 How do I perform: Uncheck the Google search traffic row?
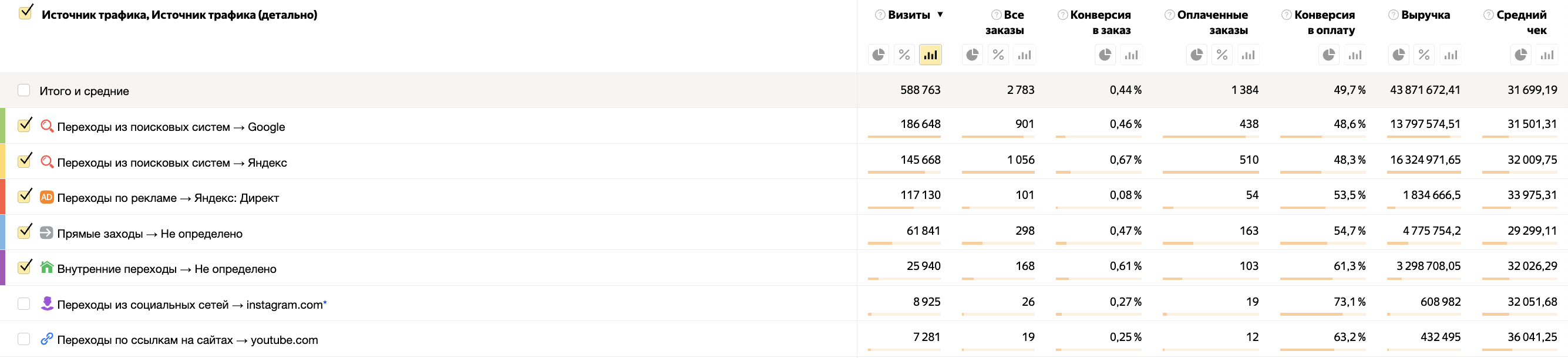25,126
